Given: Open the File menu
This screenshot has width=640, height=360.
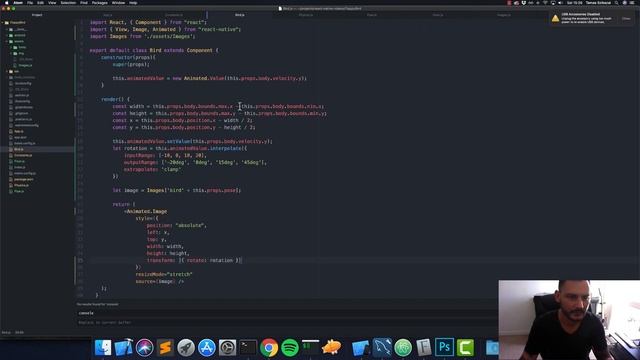Looking at the screenshot, I should tap(30, 3).
